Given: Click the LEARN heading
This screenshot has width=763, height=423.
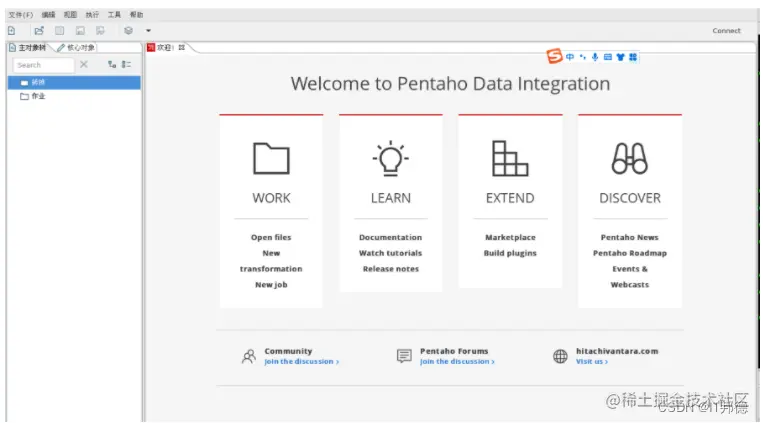Looking at the screenshot, I should [391, 198].
